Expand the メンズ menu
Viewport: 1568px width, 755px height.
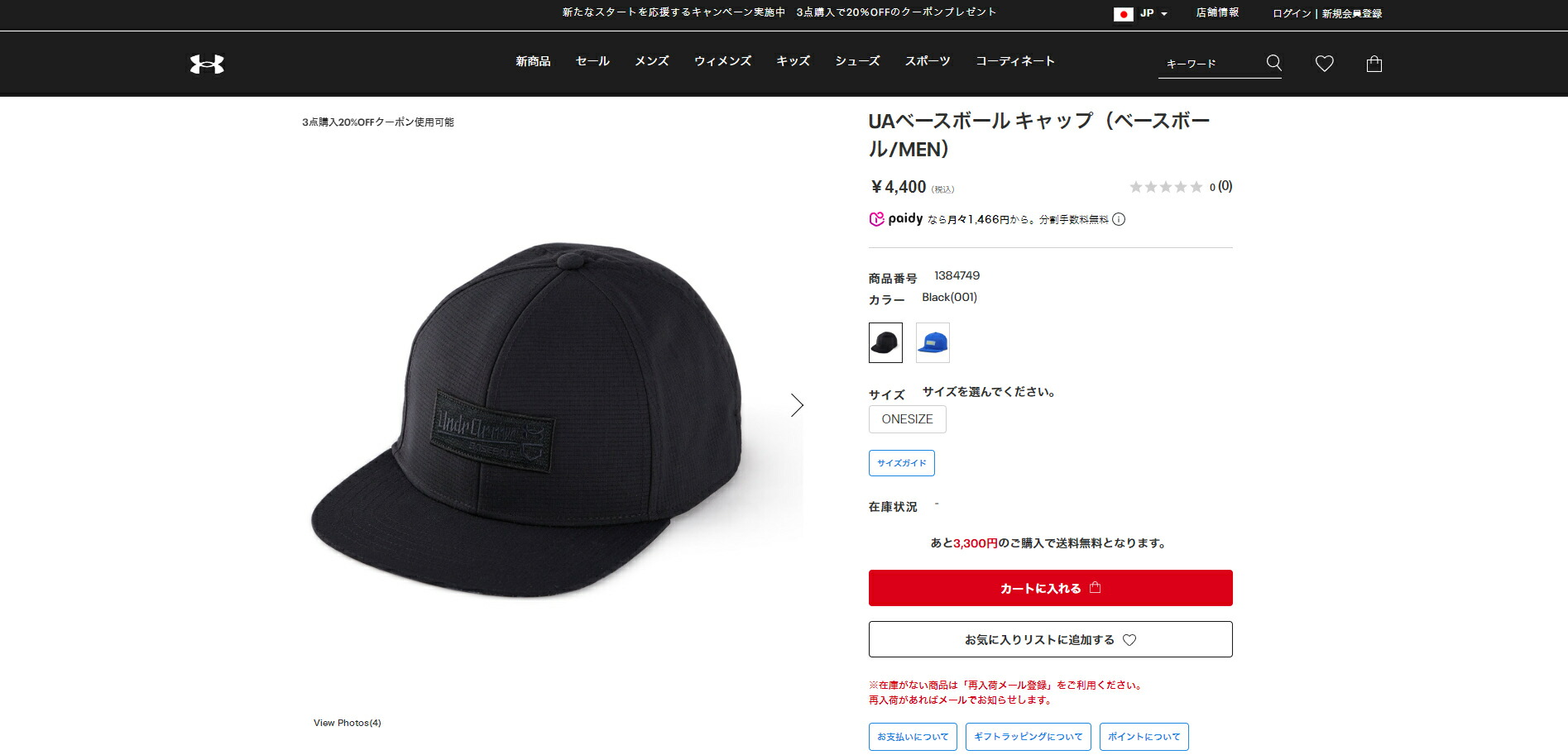[x=651, y=61]
